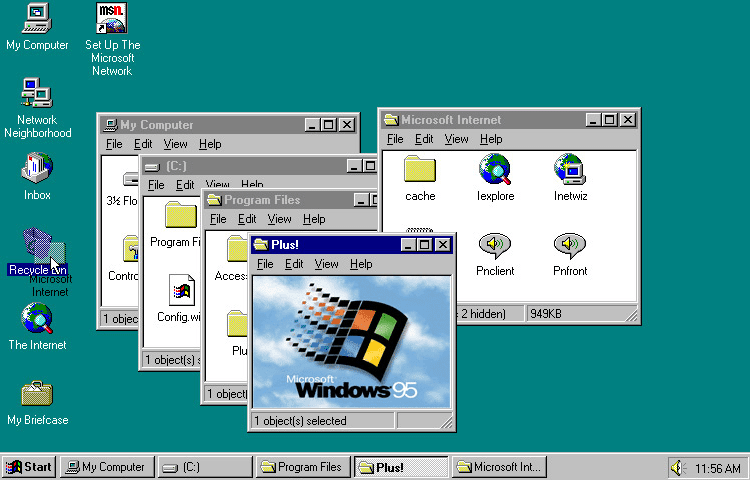Open Help menu in My Computer window
Screen dimensions: 750x480
pos(210,144)
